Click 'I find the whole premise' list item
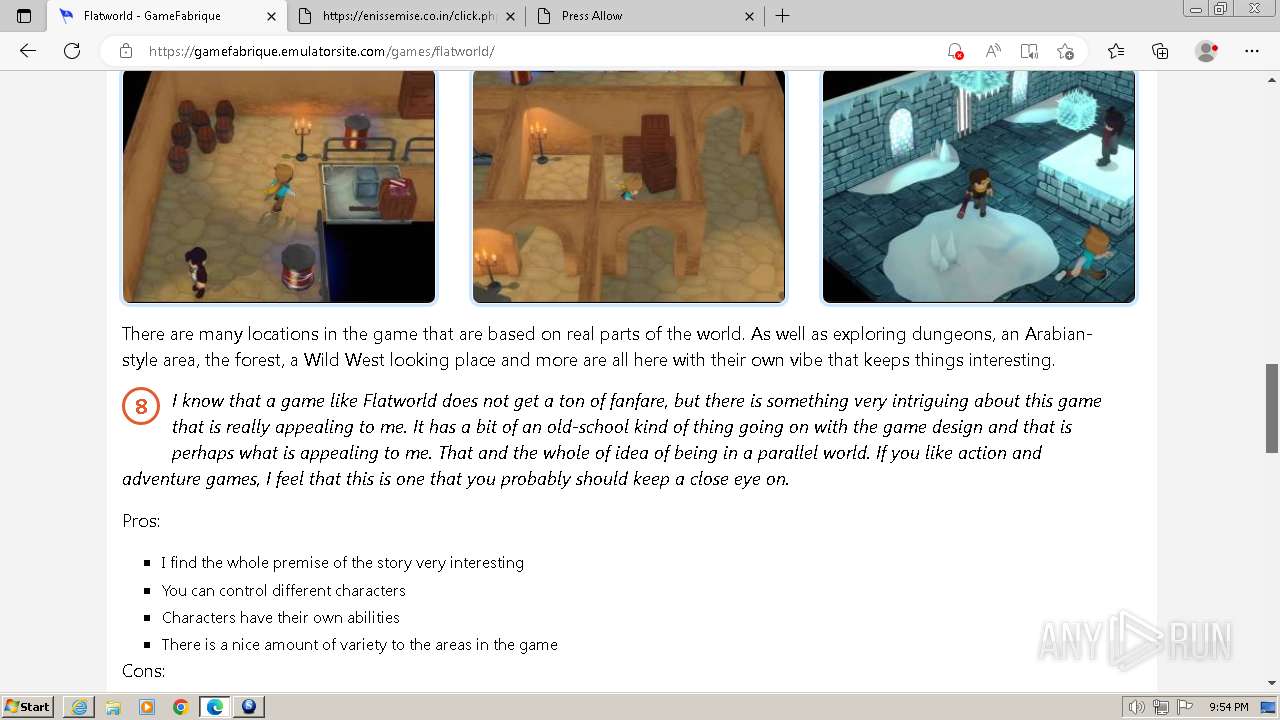Image resolution: width=1280 pixels, height=720 pixels. tap(342, 563)
